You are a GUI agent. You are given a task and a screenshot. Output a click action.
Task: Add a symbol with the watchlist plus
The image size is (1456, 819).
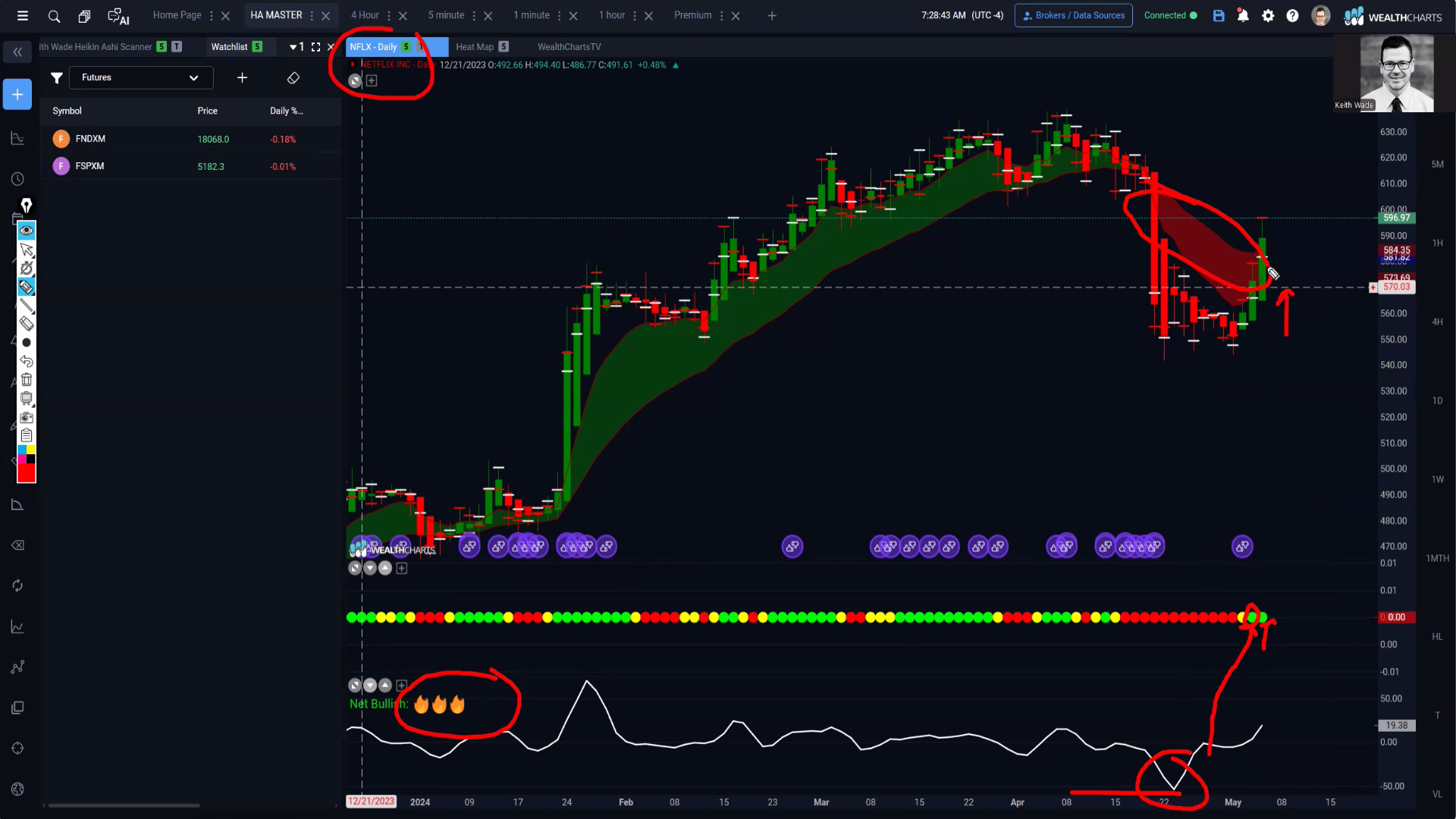point(242,77)
